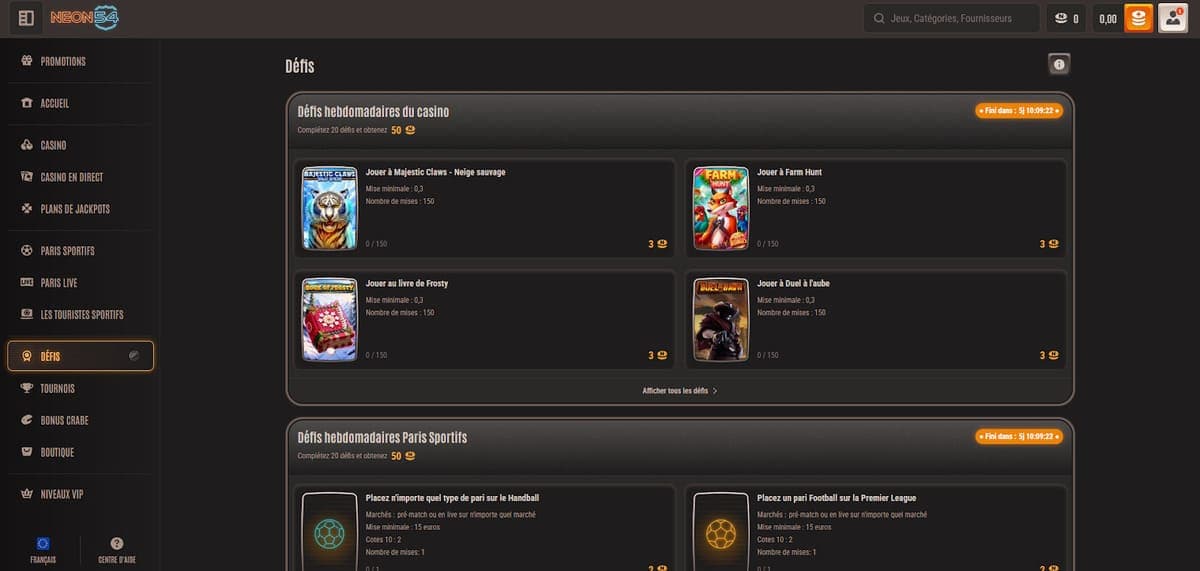Open the user profile avatar icon

click(x=1173, y=18)
